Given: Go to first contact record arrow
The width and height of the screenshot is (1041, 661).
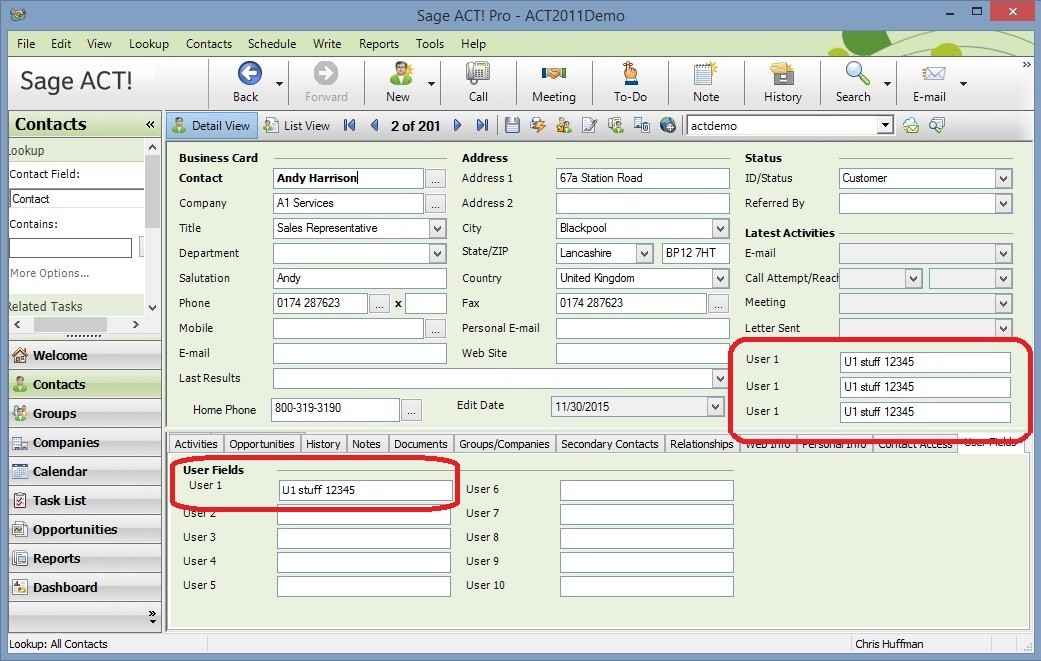Looking at the screenshot, I should 349,125.
